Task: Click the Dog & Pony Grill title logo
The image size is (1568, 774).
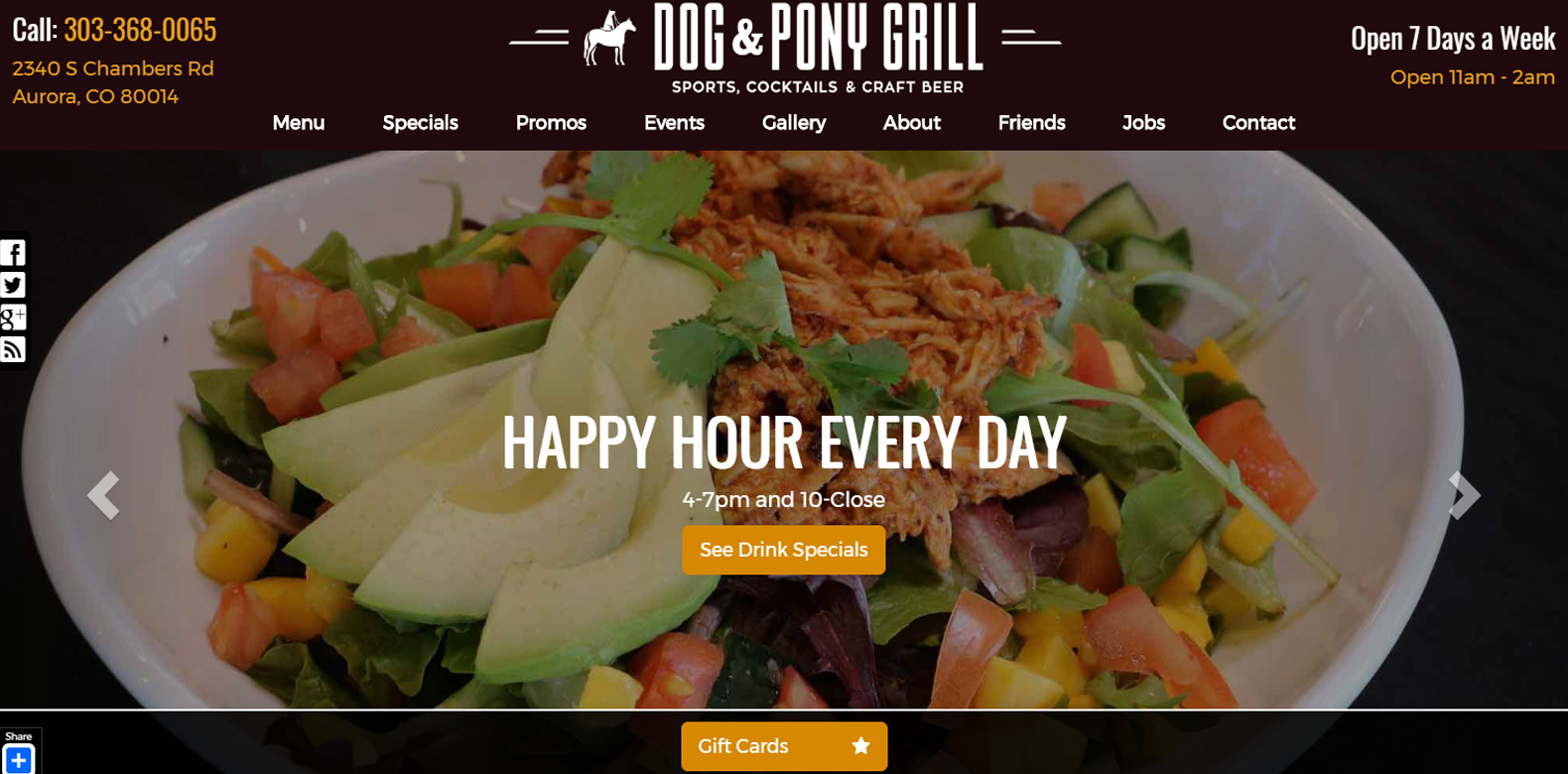Action: 818,48
